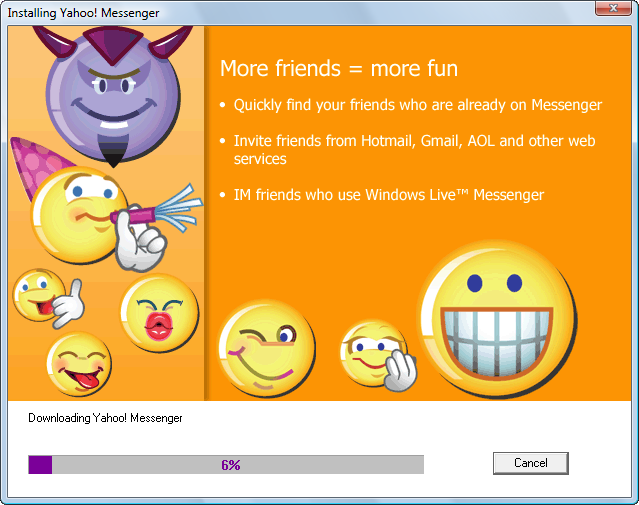The height and width of the screenshot is (505, 639).
Task: Click the "Invite friends from Hotmail, Gmail" bullet
Action: tap(414, 141)
